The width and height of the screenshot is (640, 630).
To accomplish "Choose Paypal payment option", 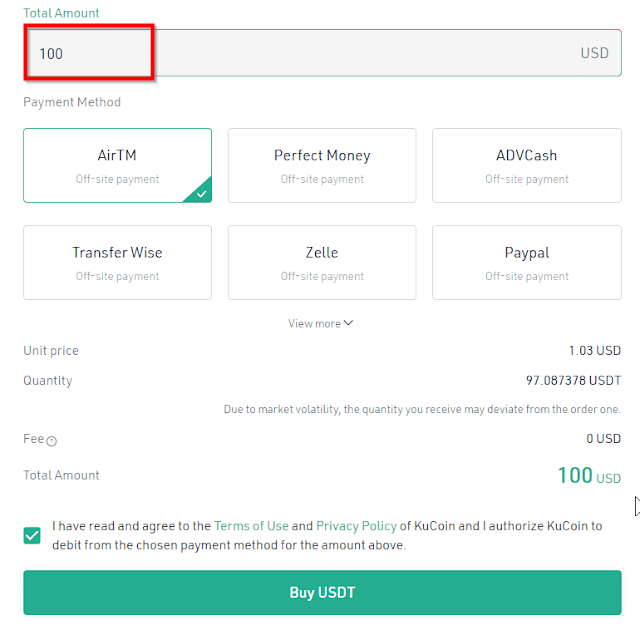I will (526, 262).
